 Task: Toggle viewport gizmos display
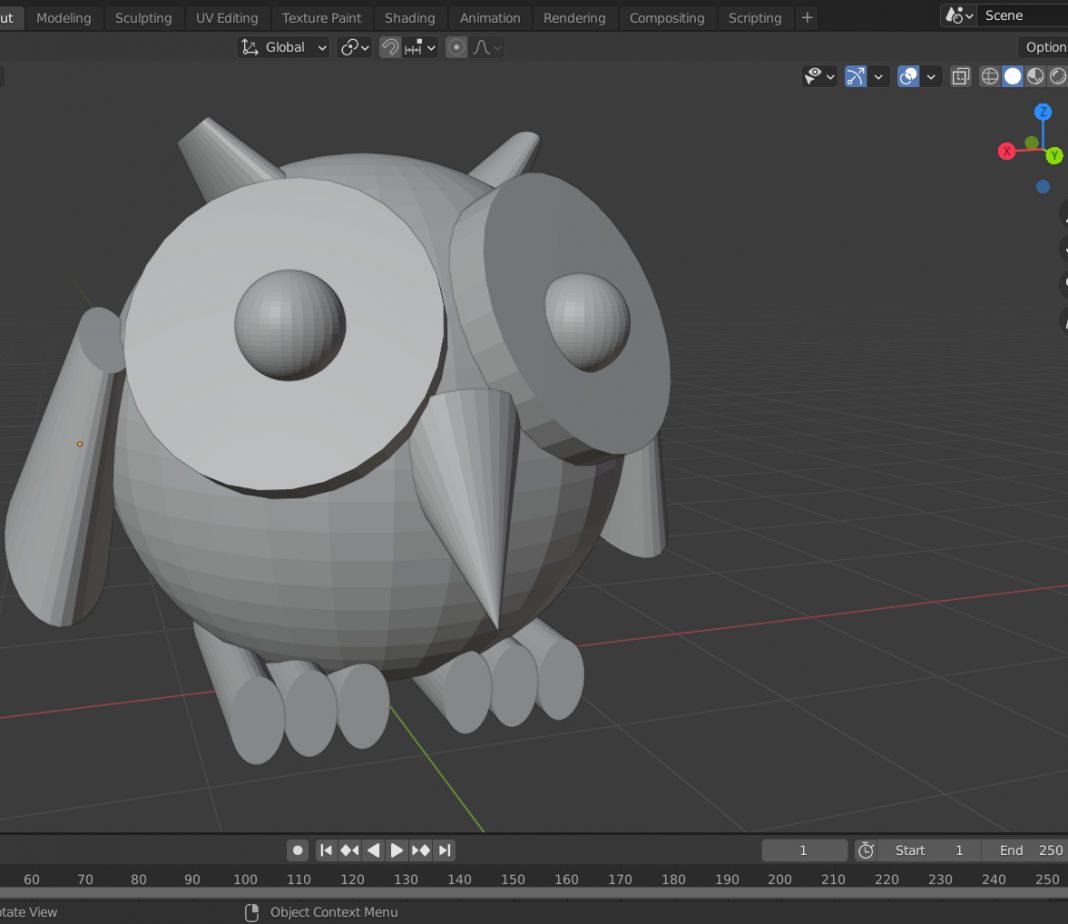point(855,77)
